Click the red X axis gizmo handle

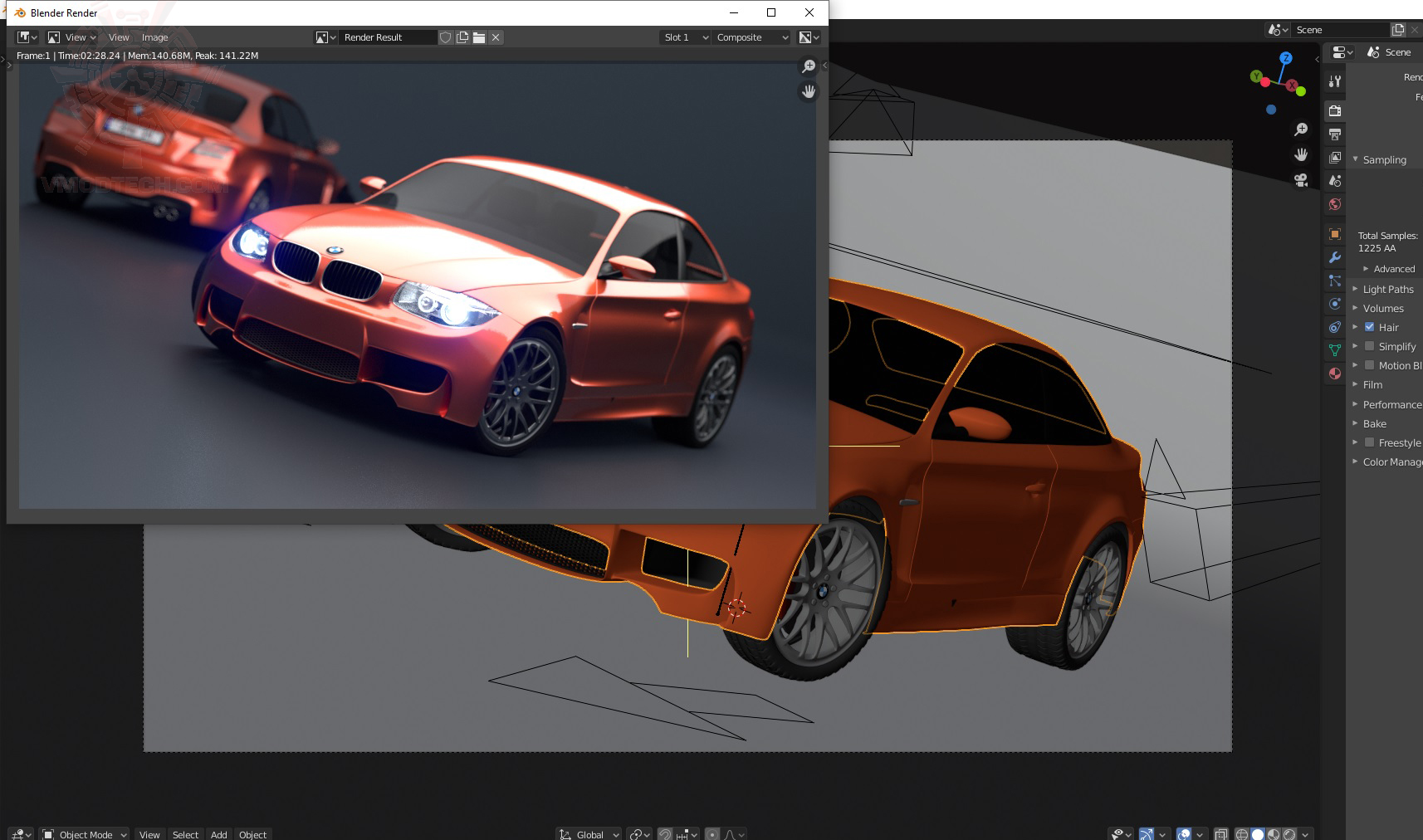tap(1292, 85)
